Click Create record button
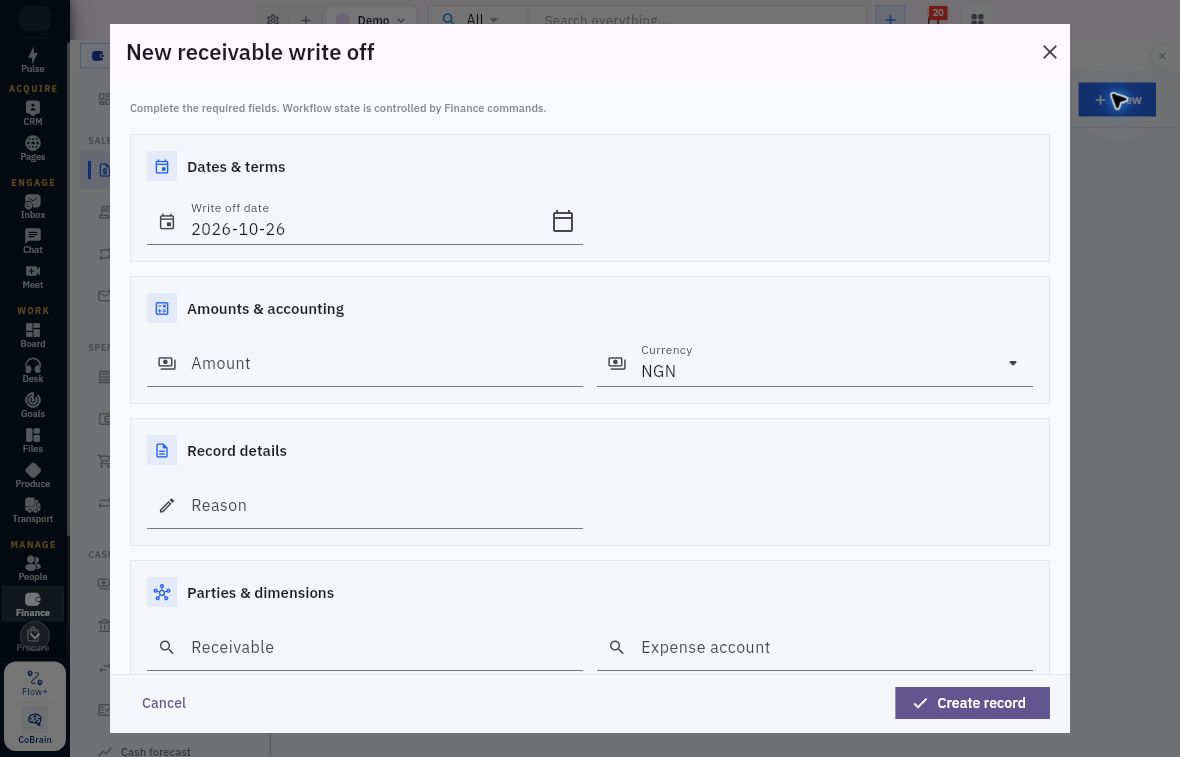The width and height of the screenshot is (1180, 757). click(x=972, y=703)
